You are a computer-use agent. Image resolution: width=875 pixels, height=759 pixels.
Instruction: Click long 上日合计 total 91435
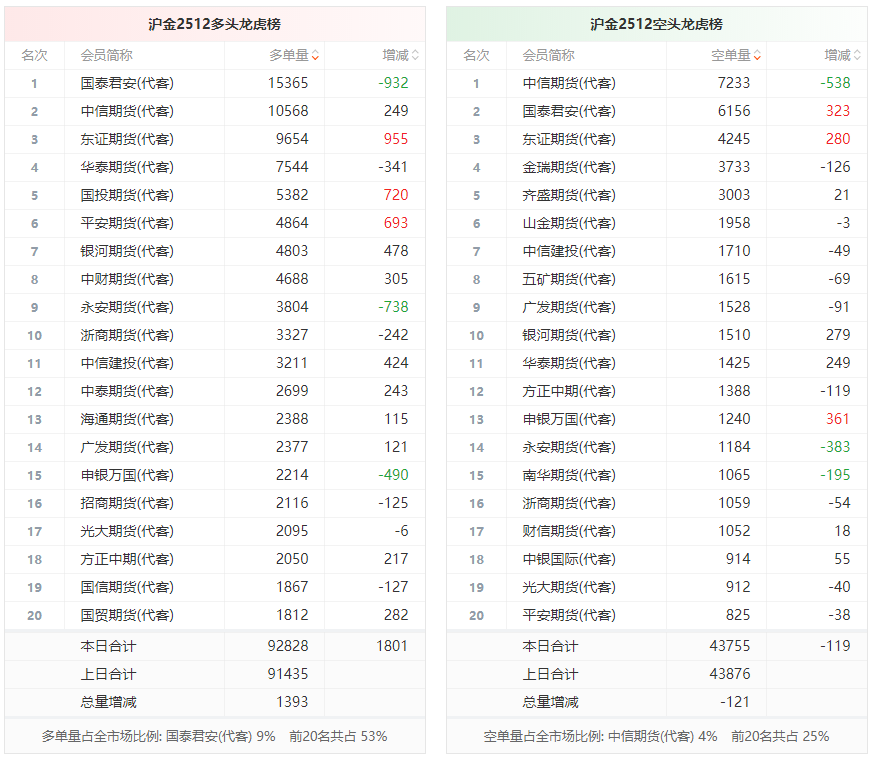[288, 674]
